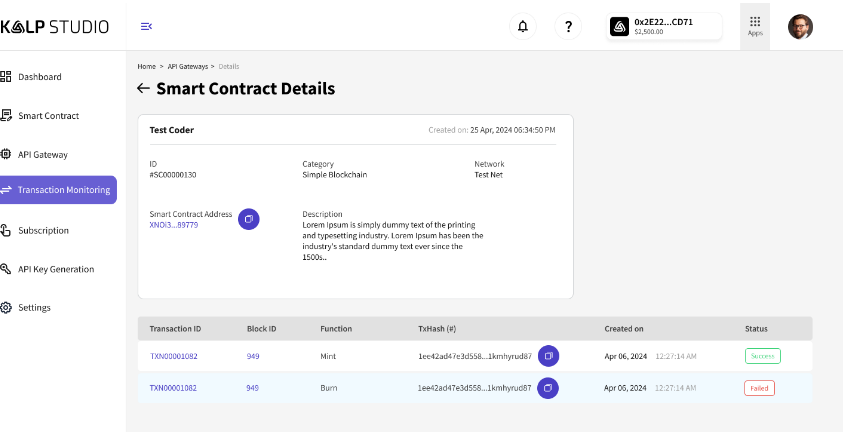Viewport: 852px width, 432px height.
Task: Copy the Smart Contract Address
Action: click(249, 218)
